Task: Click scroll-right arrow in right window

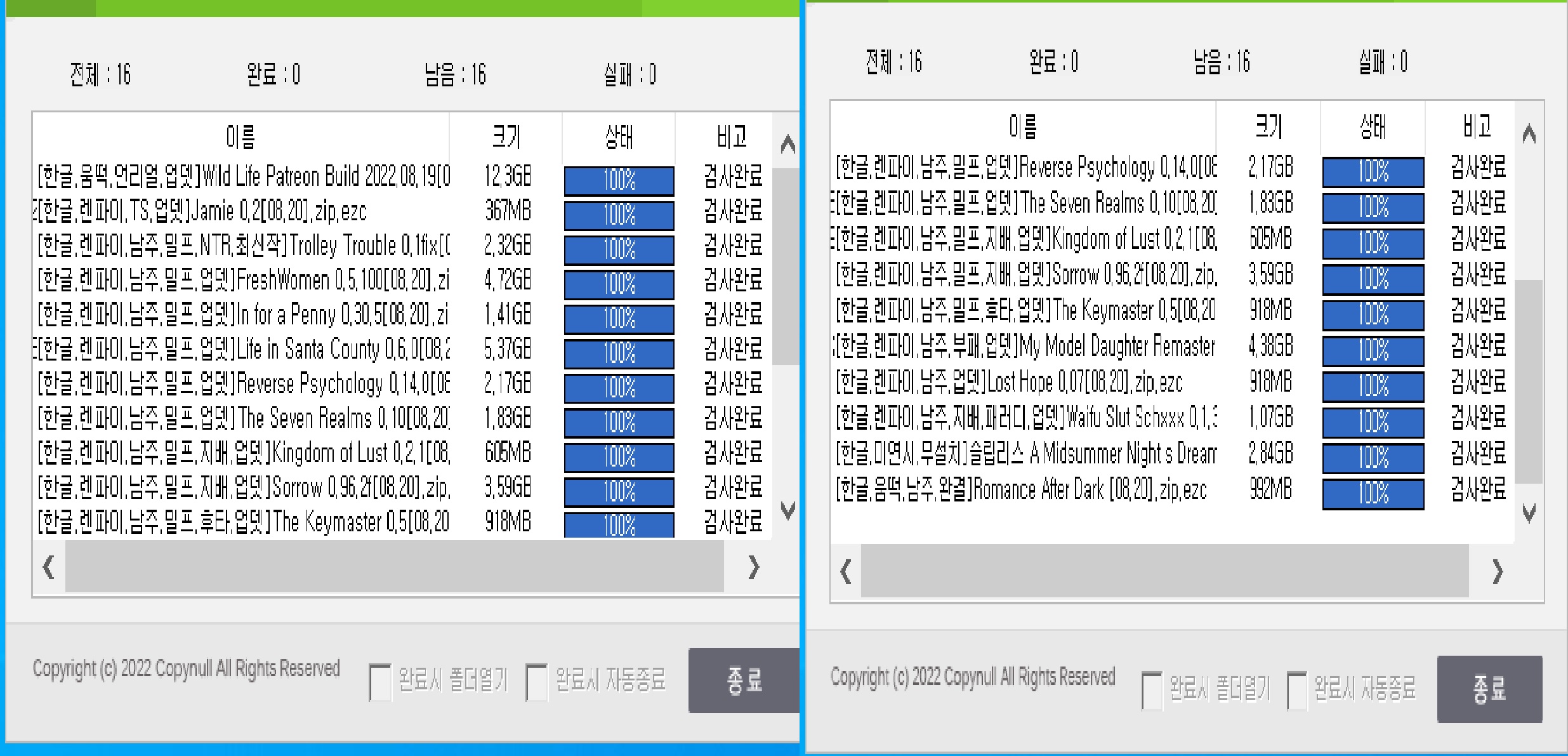Action: [x=1498, y=571]
